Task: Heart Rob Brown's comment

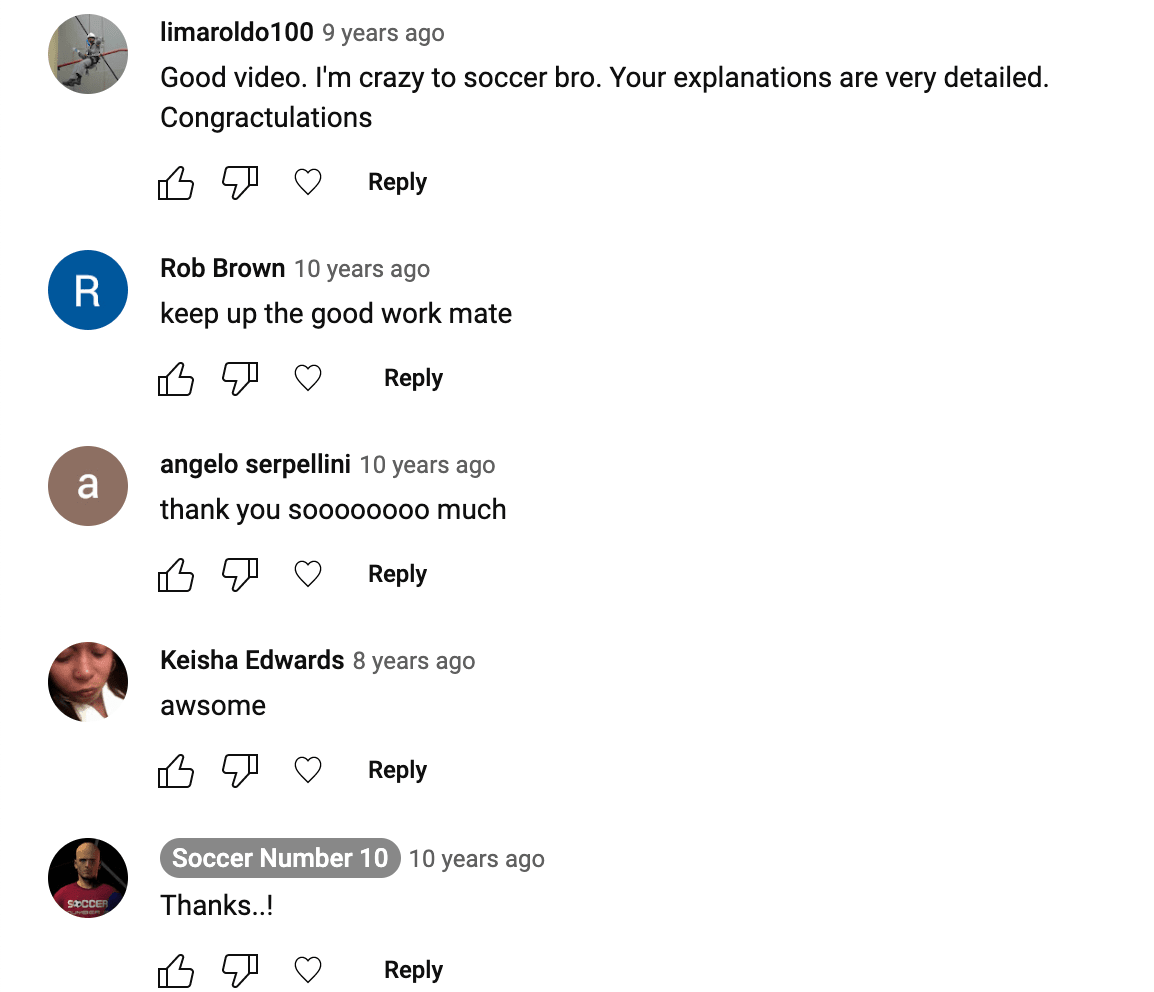Action: (308, 378)
